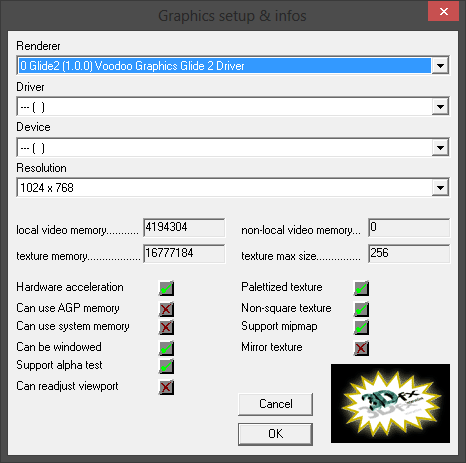Viewport: 466px width, 463px height.
Task: Click the local video memory field
Action: click(184, 227)
